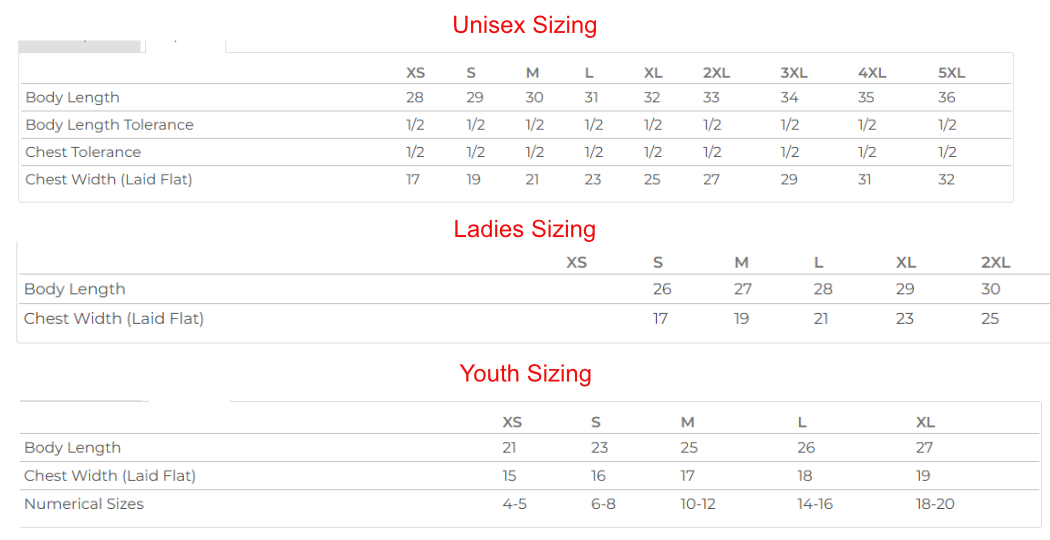Select the 2XL column header in Ladies table

pyautogui.click(x=995, y=263)
